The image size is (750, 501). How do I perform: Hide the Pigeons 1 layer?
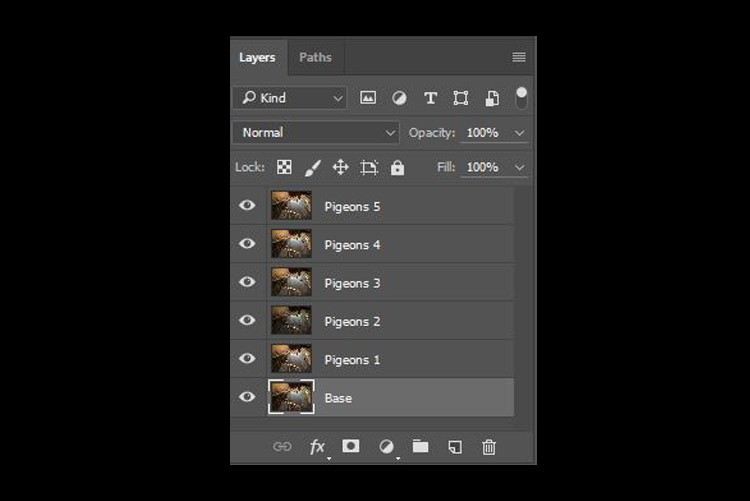(x=247, y=358)
